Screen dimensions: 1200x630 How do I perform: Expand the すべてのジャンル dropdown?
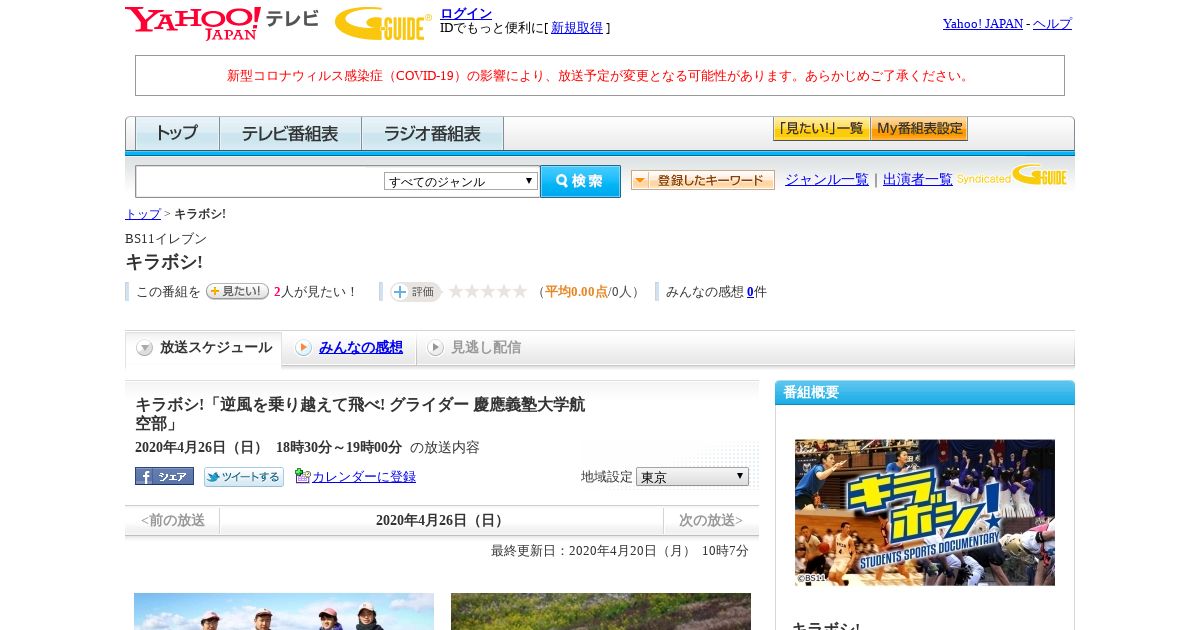pos(461,181)
